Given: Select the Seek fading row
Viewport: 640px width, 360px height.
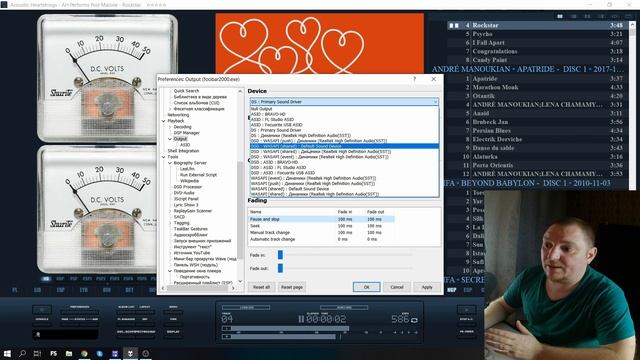Looking at the screenshot, I should pyautogui.click(x=322, y=226).
